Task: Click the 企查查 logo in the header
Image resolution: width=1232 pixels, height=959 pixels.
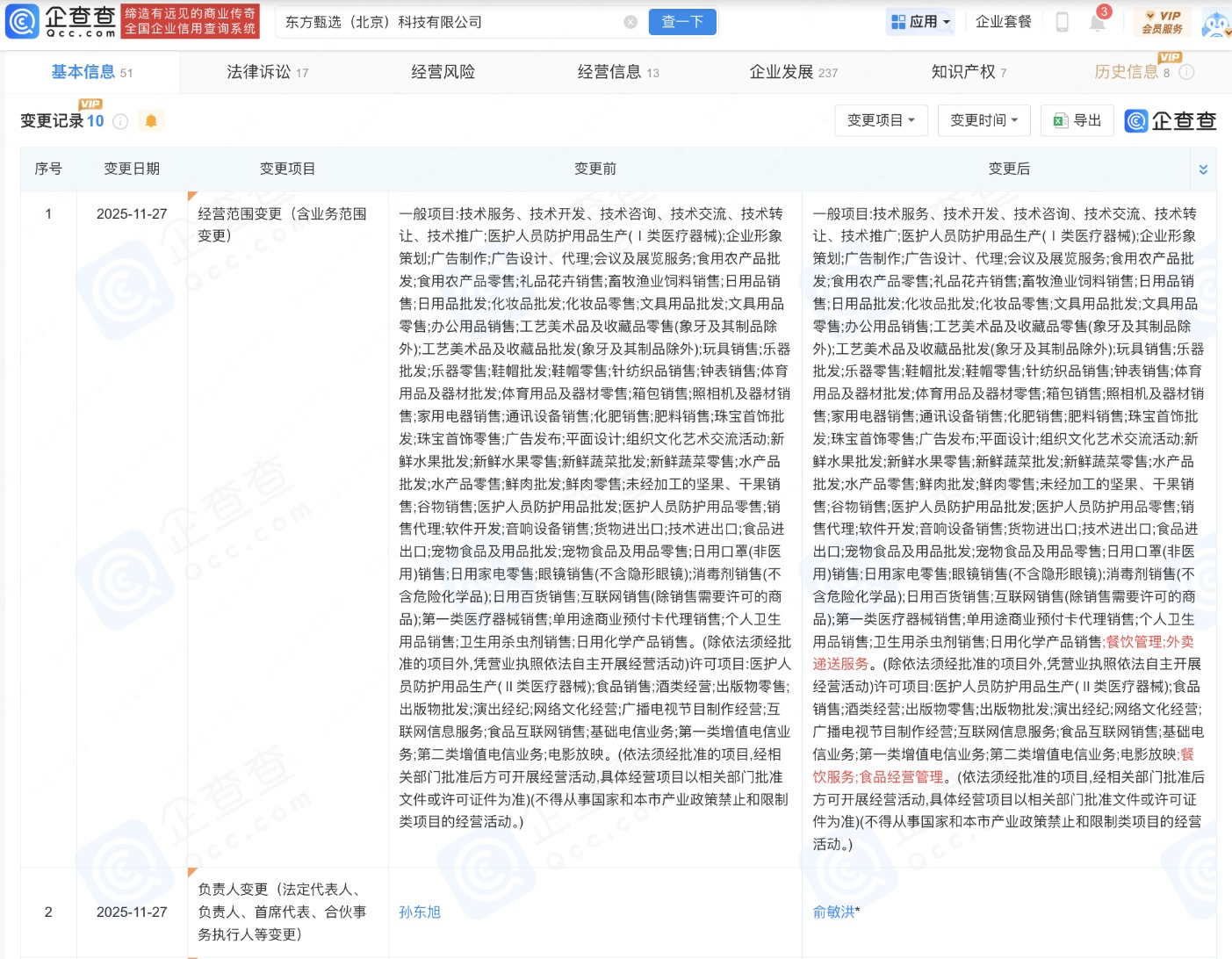Action: (60, 22)
